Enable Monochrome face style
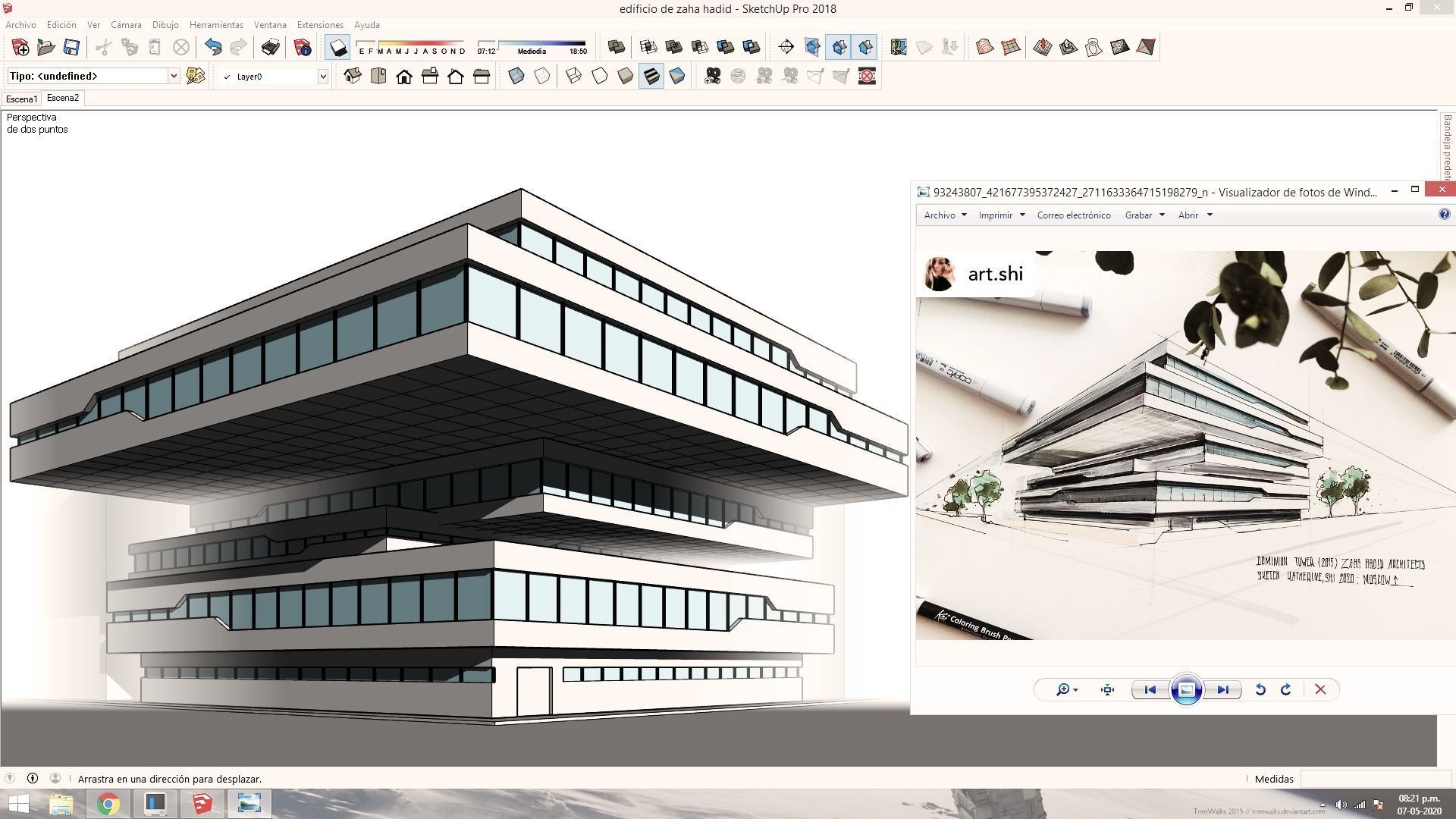The width and height of the screenshot is (1456, 819). coord(677,76)
